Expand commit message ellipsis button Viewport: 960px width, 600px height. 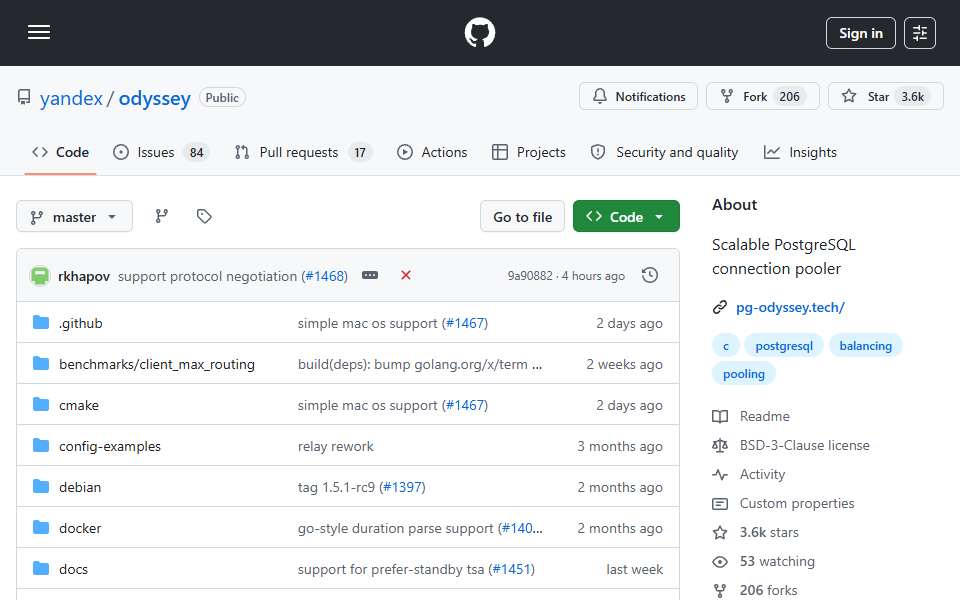pyautogui.click(x=370, y=276)
